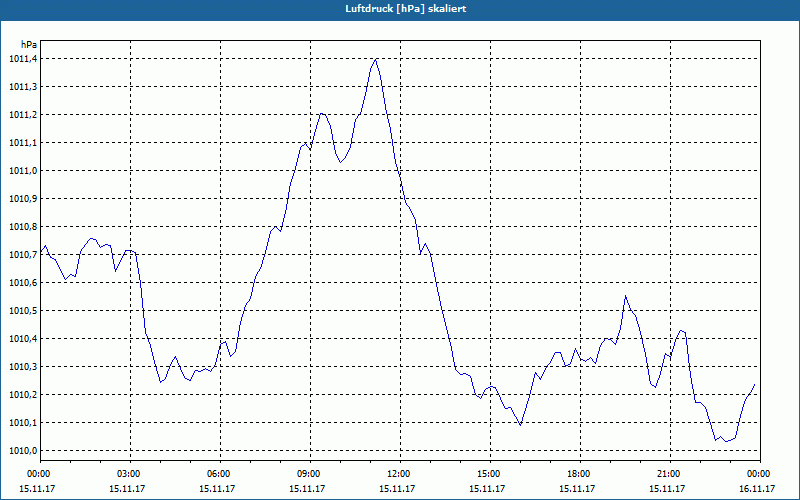Click the '1010,0' y-axis label

pyautogui.click(x=23, y=451)
